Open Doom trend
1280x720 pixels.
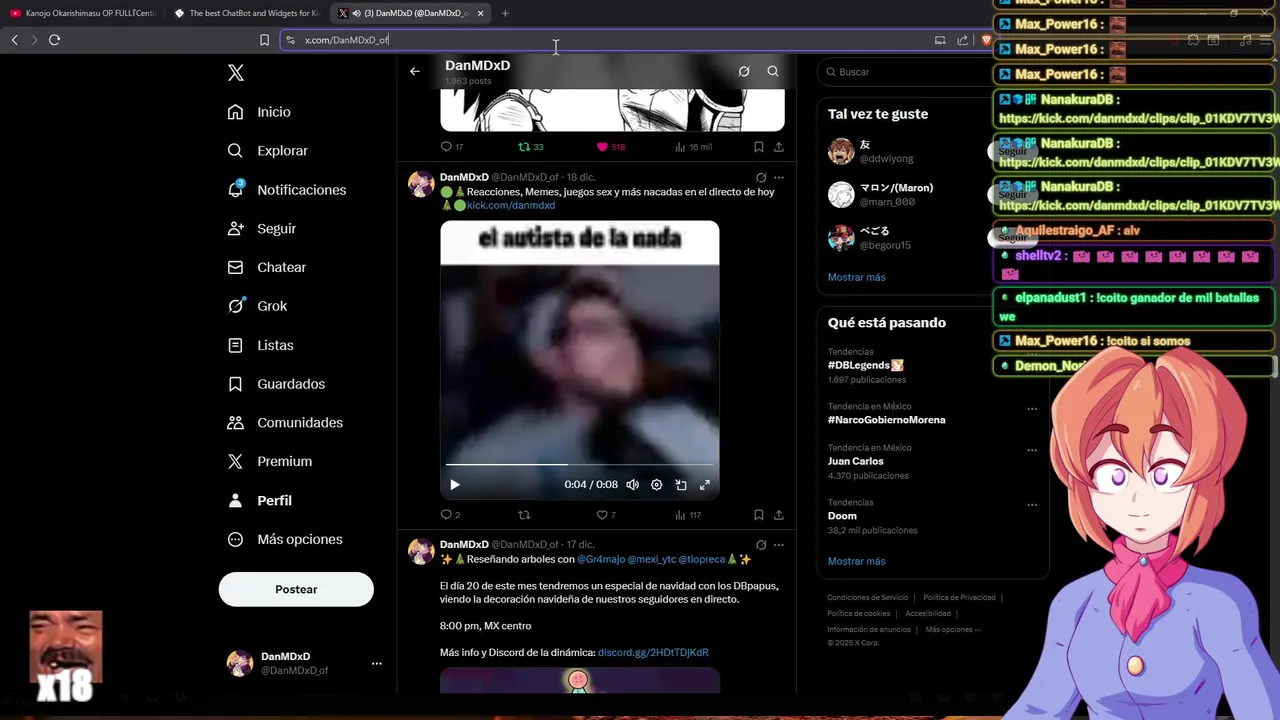pos(842,516)
